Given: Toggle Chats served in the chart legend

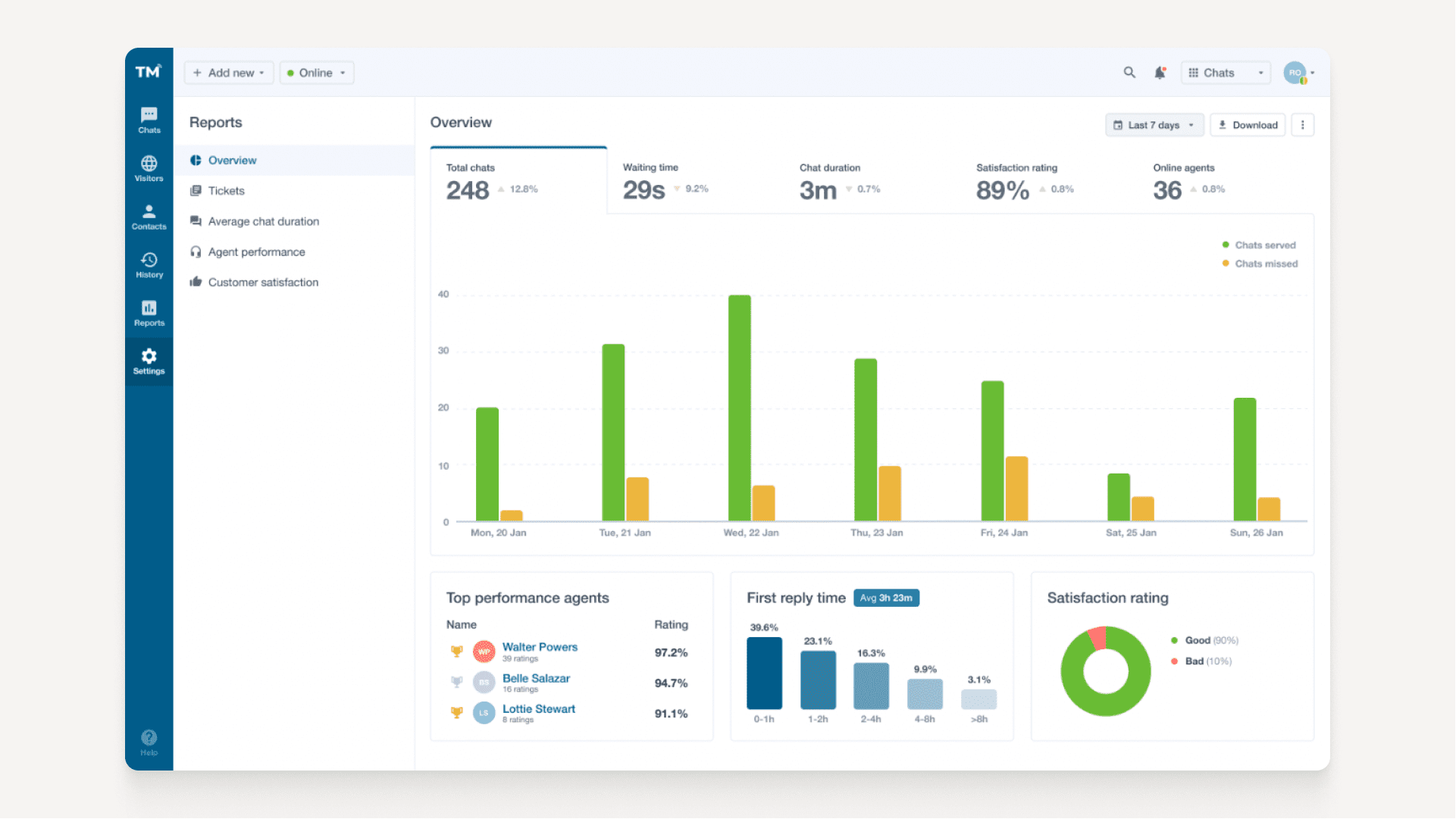Looking at the screenshot, I should click(x=1259, y=245).
